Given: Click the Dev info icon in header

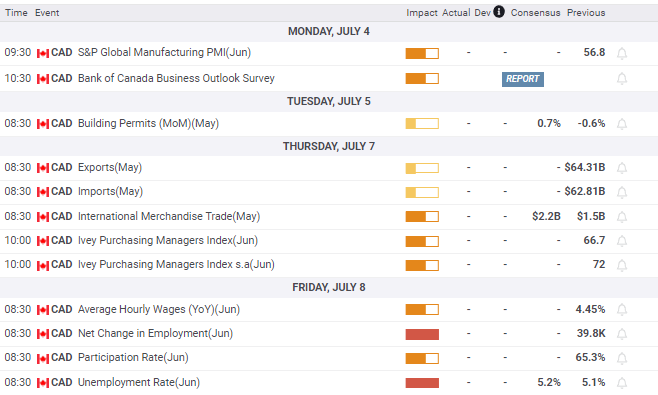Looking at the screenshot, I should point(499,12).
